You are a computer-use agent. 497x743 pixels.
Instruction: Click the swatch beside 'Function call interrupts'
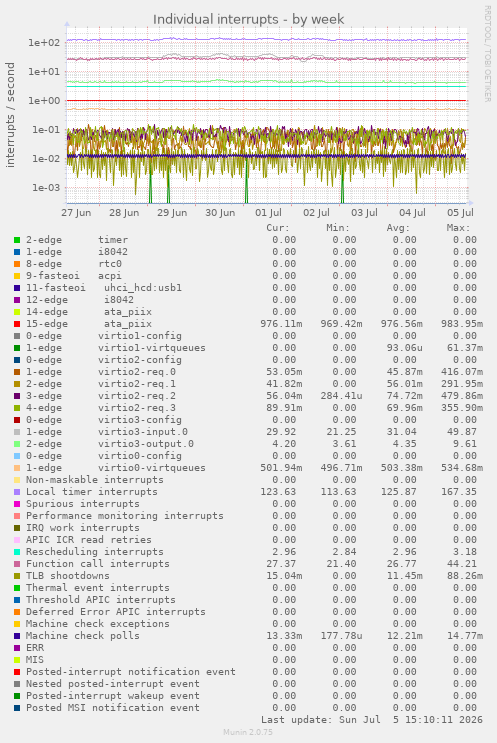click(17, 564)
